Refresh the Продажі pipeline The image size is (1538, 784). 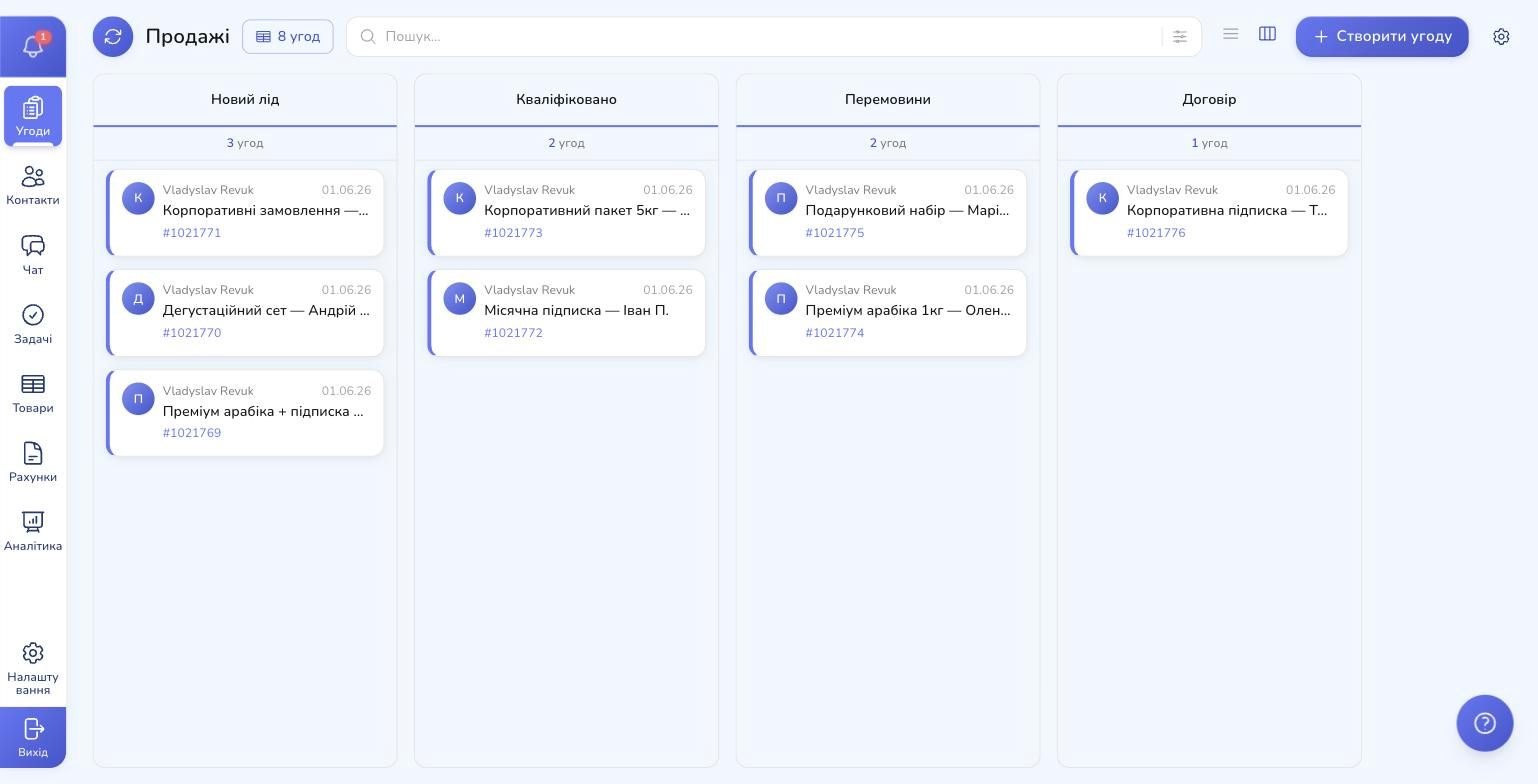point(113,36)
